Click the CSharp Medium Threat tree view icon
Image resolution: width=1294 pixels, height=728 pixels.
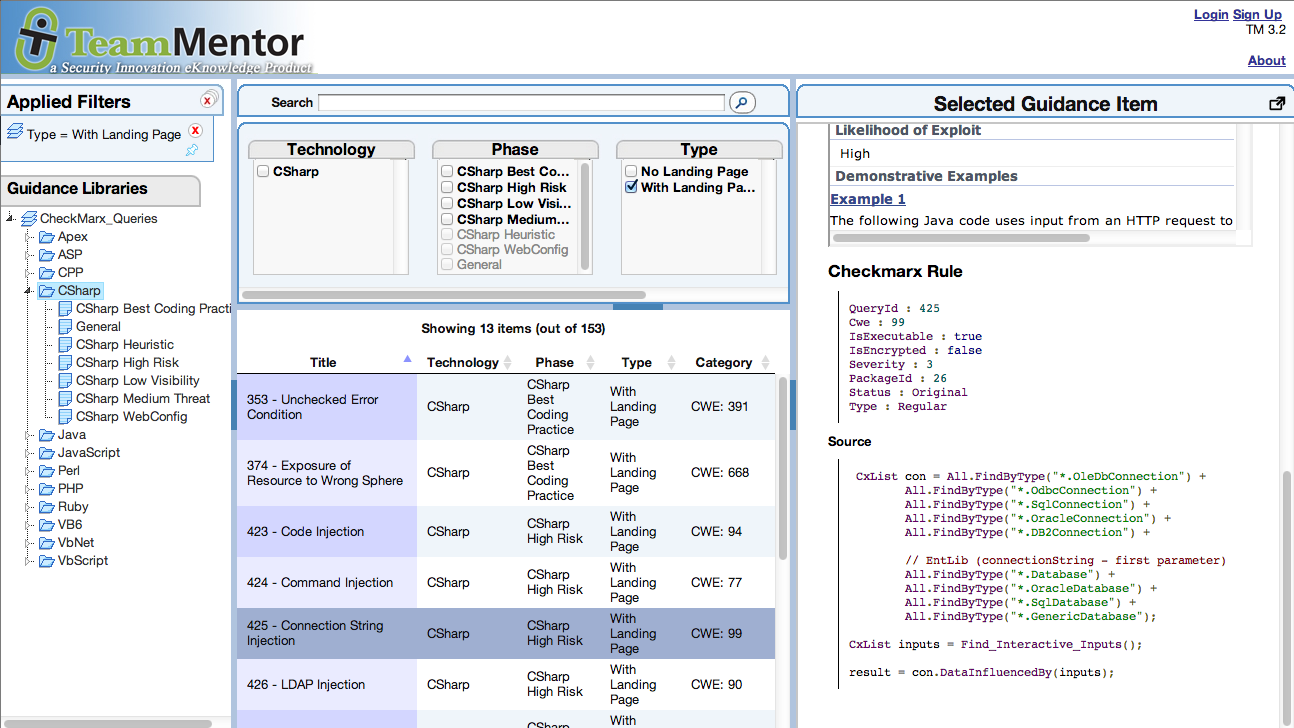coord(66,399)
